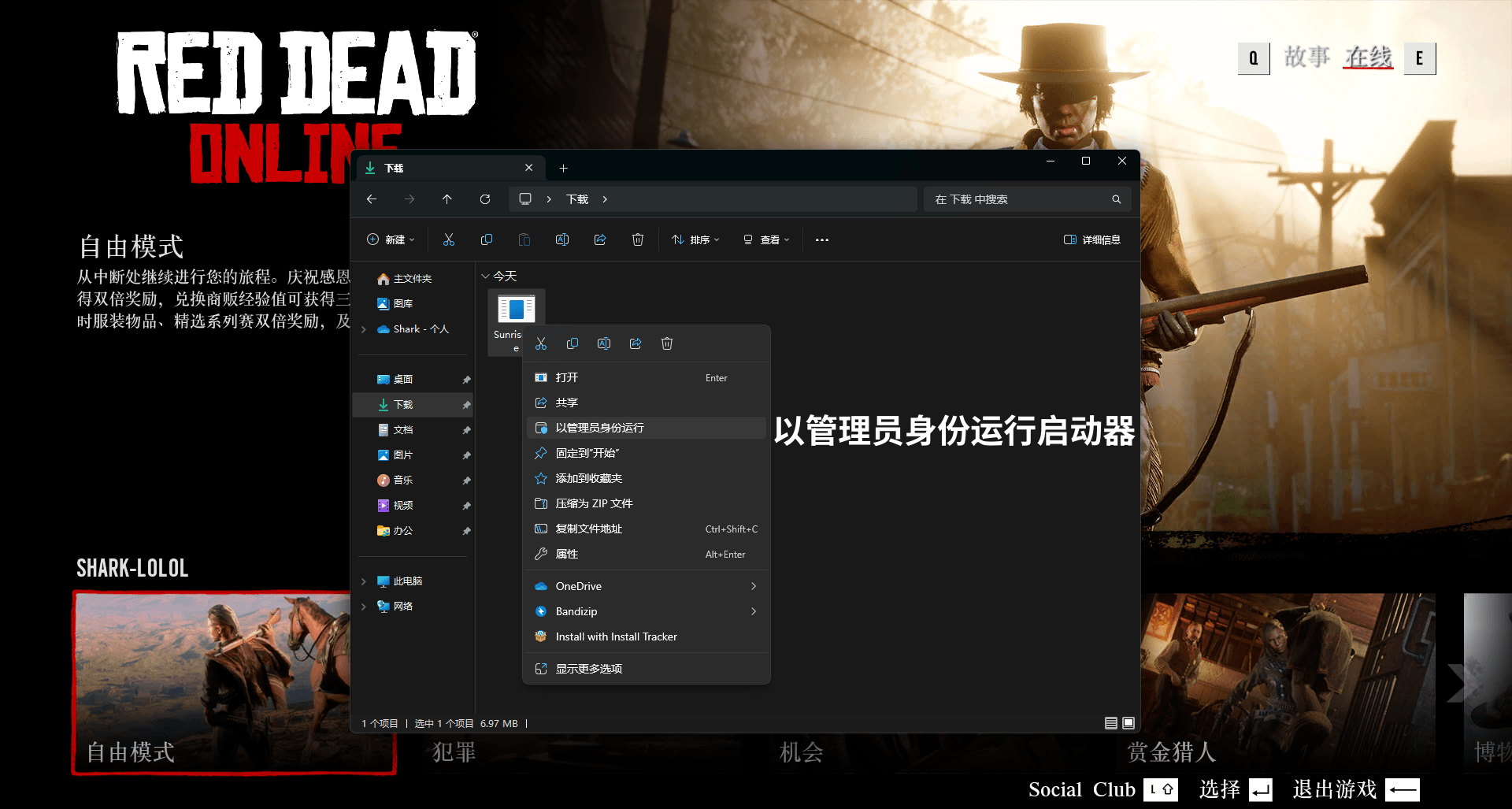Open the 文档 folder in sidebar
The width and height of the screenshot is (1512, 809).
point(403,430)
